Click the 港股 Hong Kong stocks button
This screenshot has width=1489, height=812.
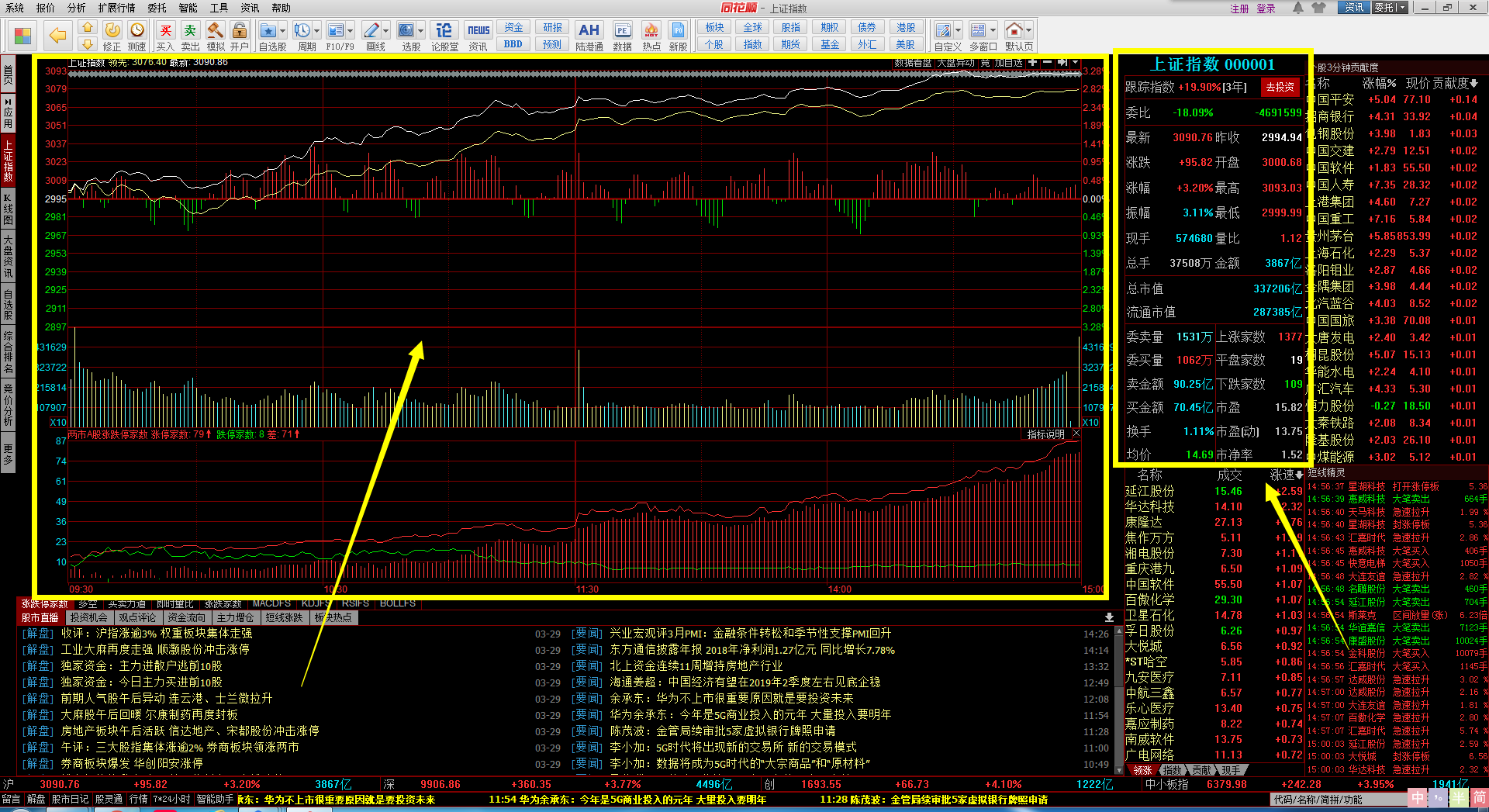pos(906,27)
